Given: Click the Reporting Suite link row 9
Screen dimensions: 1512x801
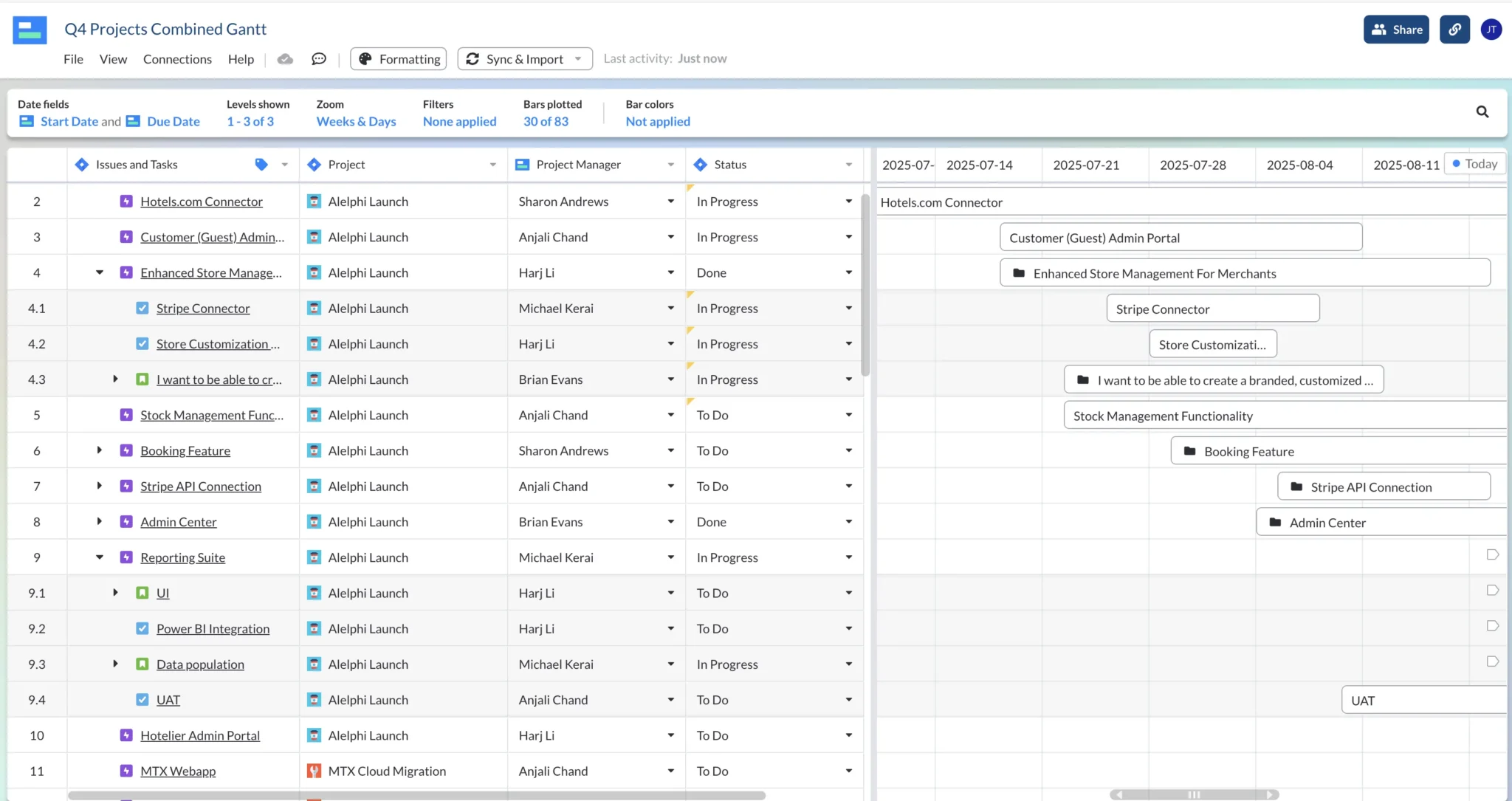Looking at the screenshot, I should coord(183,557).
